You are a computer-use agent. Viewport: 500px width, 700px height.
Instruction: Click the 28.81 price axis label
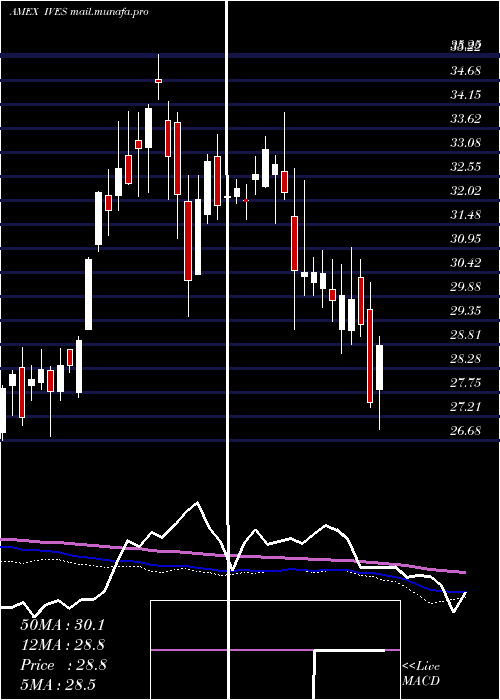[x=466, y=334]
